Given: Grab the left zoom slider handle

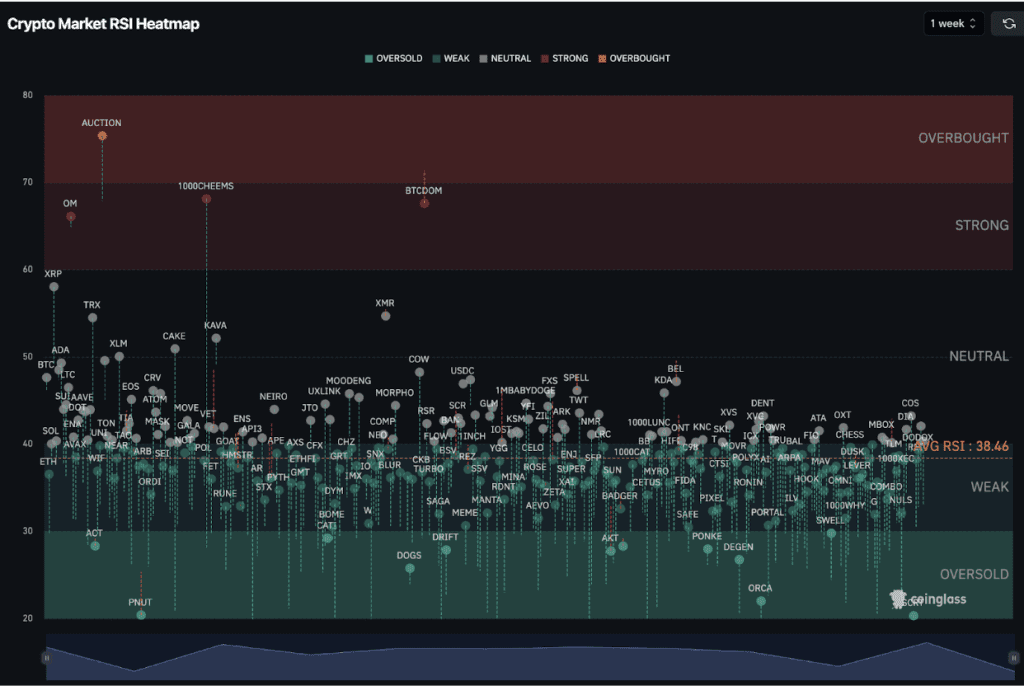Looking at the screenshot, I should click(x=46, y=658).
